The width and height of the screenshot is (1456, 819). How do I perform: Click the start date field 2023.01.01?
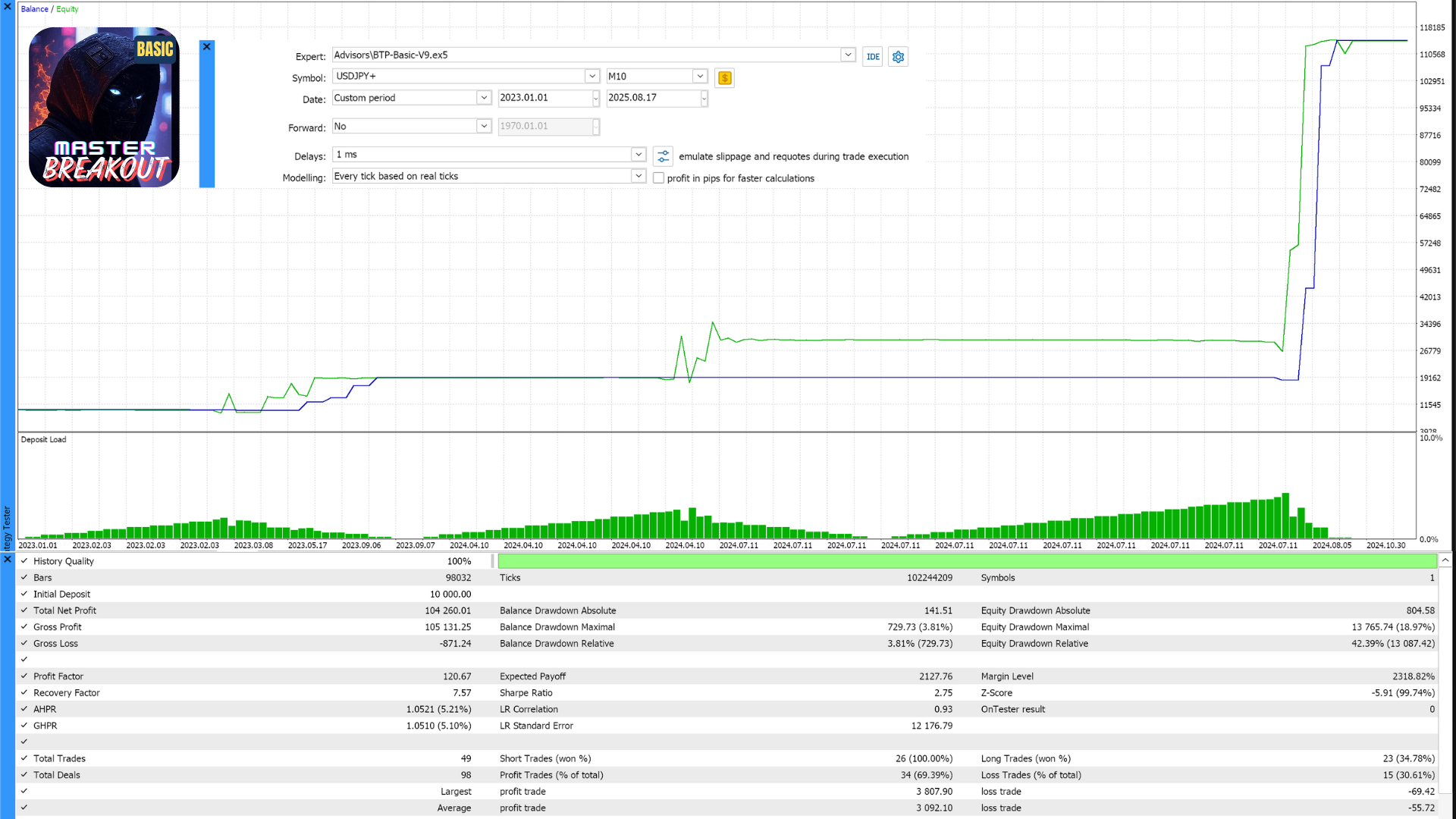[544, 98]
